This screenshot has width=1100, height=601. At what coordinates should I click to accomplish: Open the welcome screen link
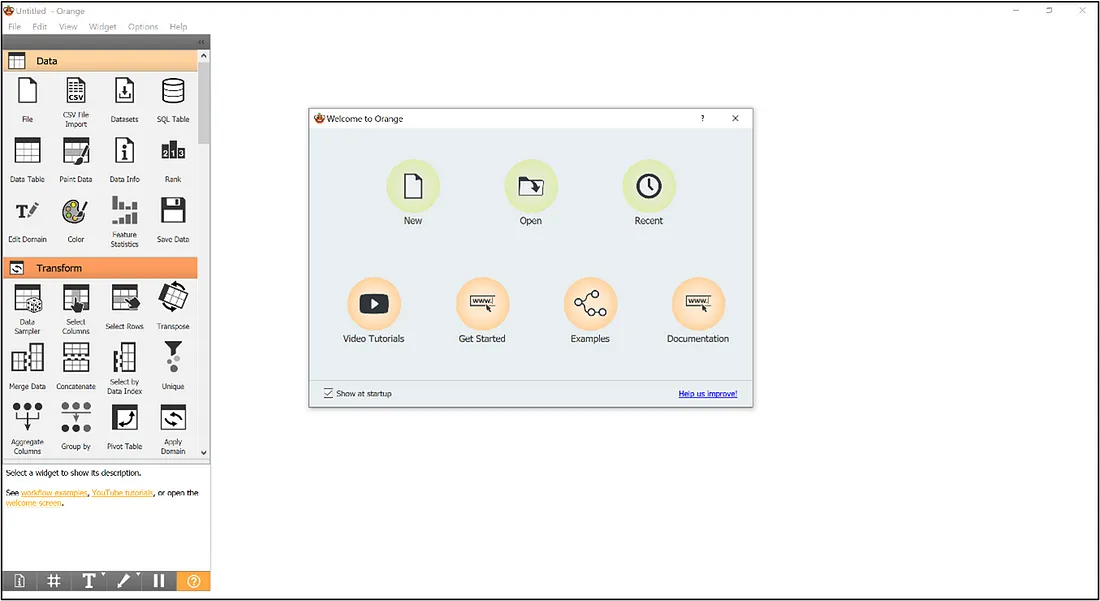click(34, 503)
